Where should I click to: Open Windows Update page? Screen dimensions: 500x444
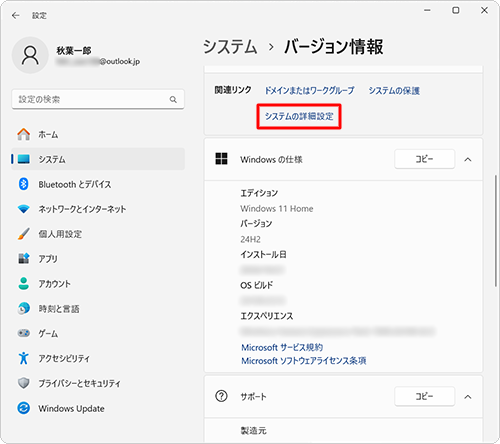[x=98, y=408]
